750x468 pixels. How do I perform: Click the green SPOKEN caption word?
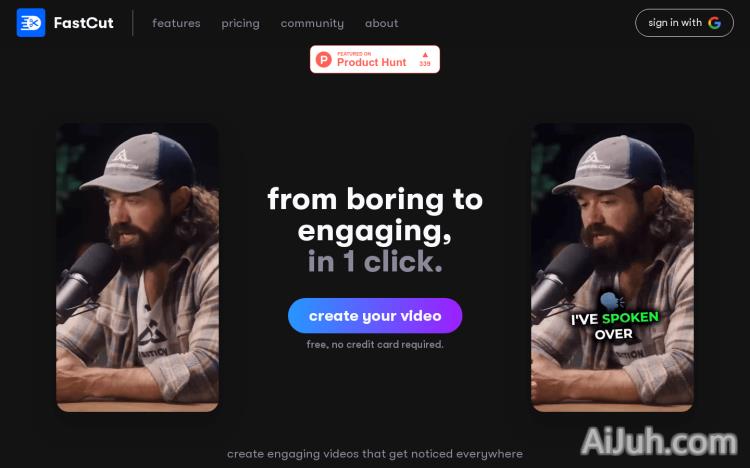point(630,318)
